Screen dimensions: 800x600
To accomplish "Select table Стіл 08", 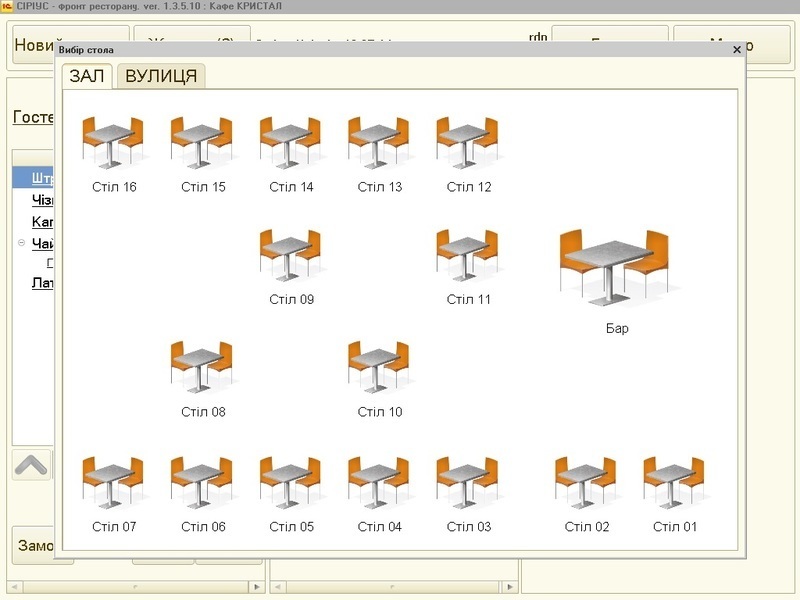I will pos(202,367).
